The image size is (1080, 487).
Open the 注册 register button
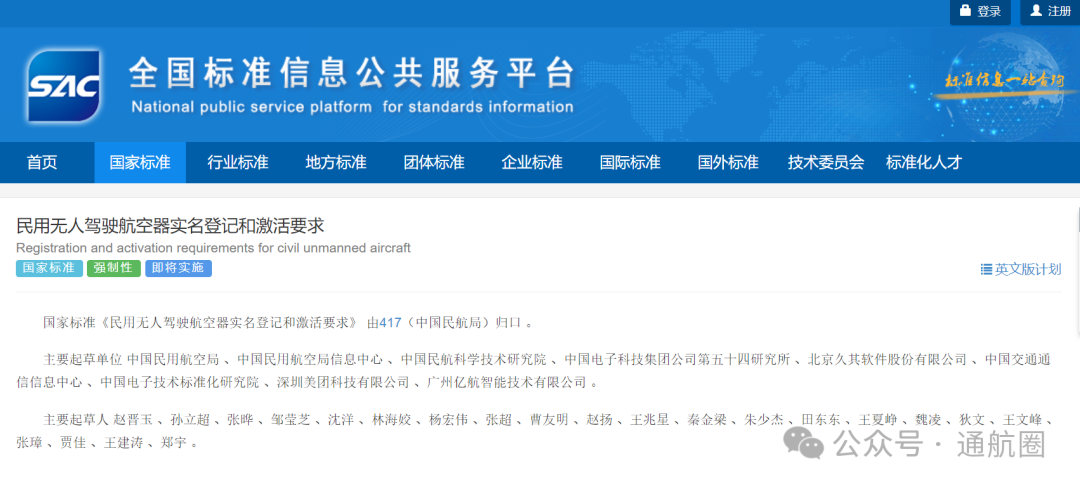click(x=1050, y=12)
